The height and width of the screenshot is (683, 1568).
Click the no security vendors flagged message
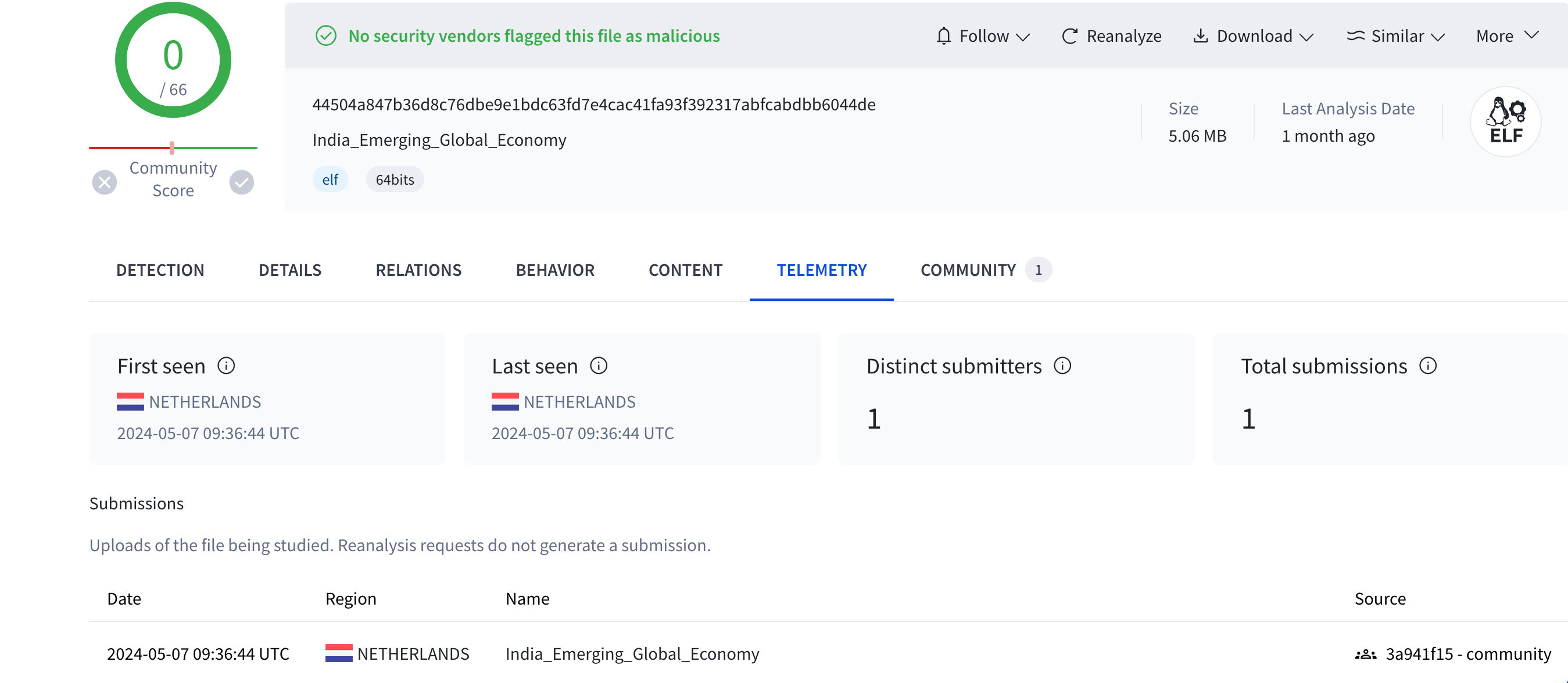[x=534, y=36]
